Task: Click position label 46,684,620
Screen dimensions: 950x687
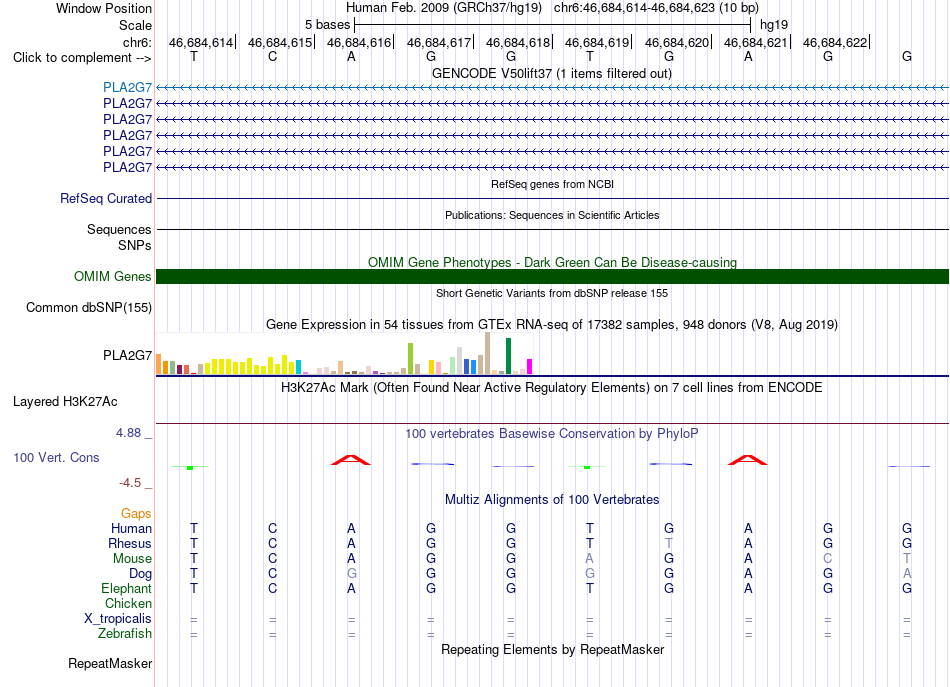Action: click(x=677, y=42)
